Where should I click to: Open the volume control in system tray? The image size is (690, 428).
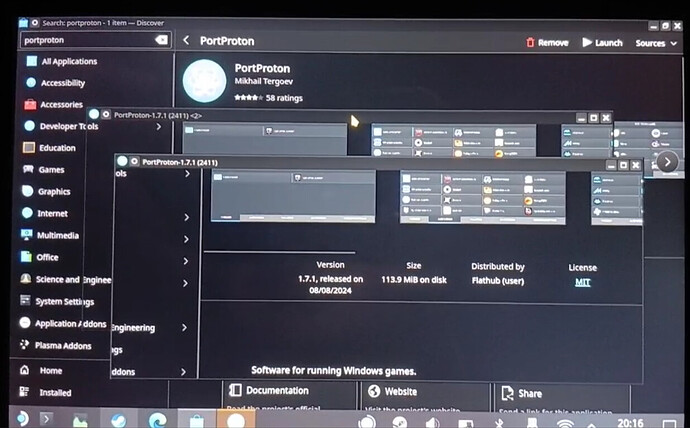click(x=432, y=422)
